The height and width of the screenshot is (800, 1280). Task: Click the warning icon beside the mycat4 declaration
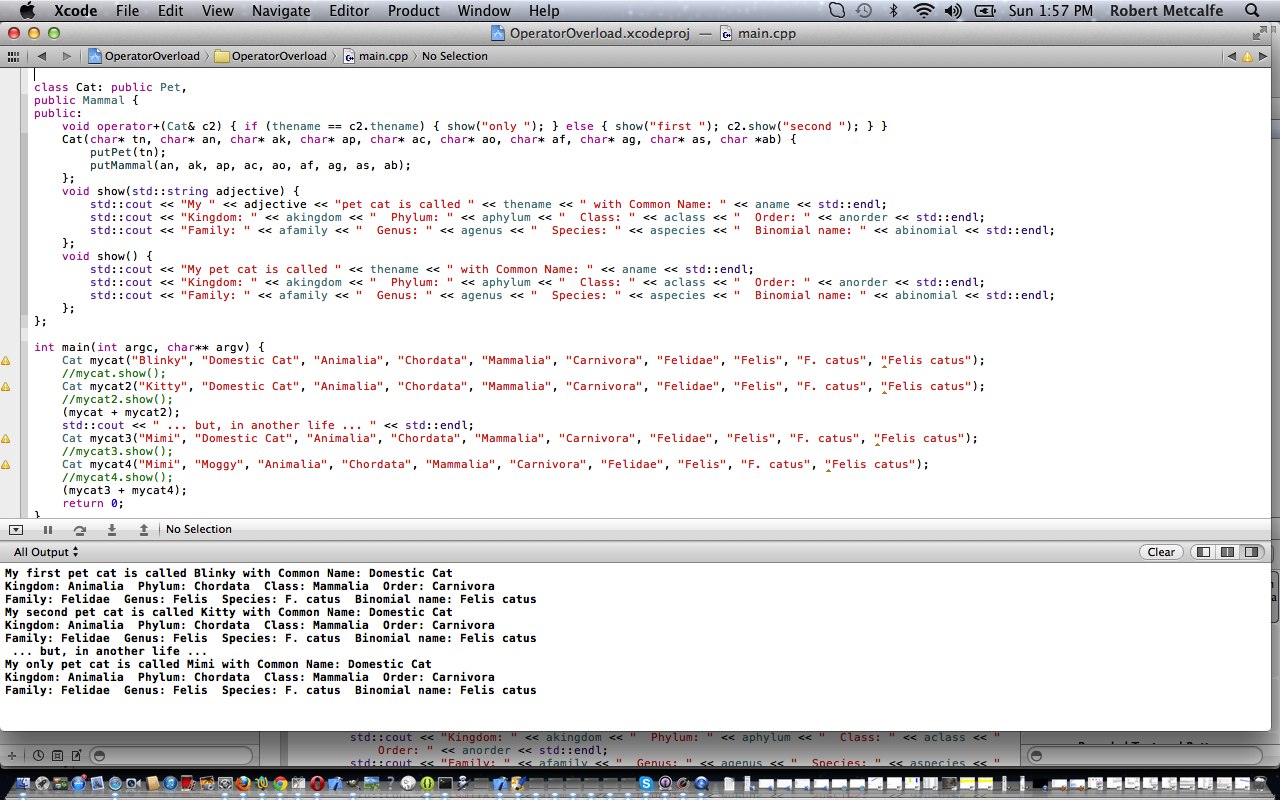pos(6,464)
